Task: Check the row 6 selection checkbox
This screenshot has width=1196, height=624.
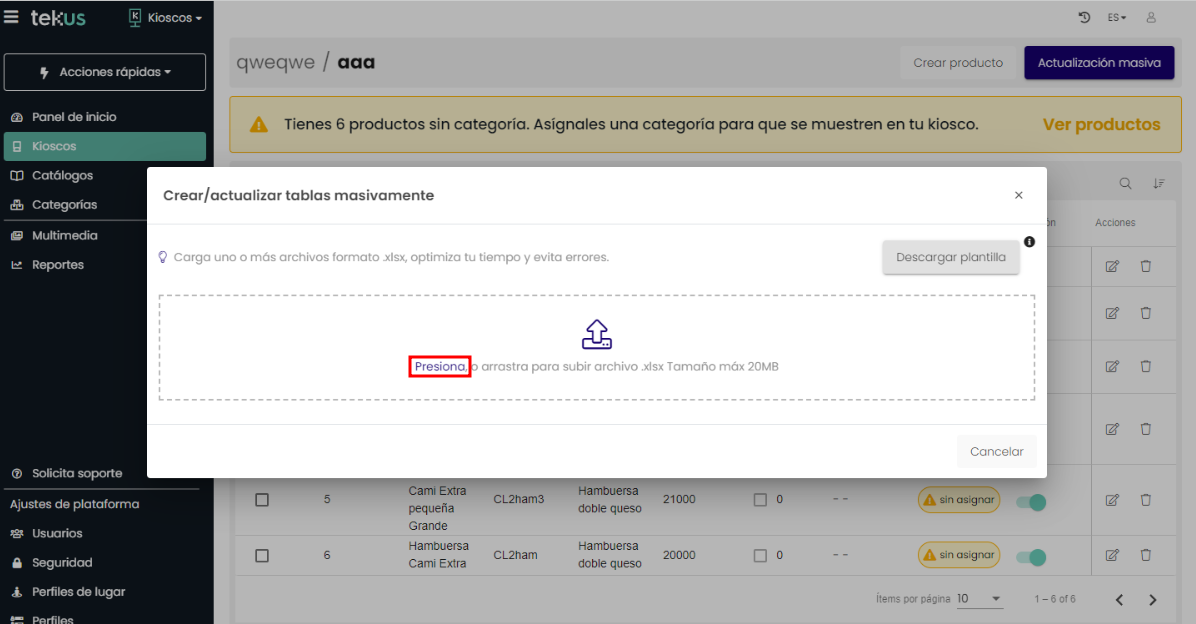Action: (262, 555)
